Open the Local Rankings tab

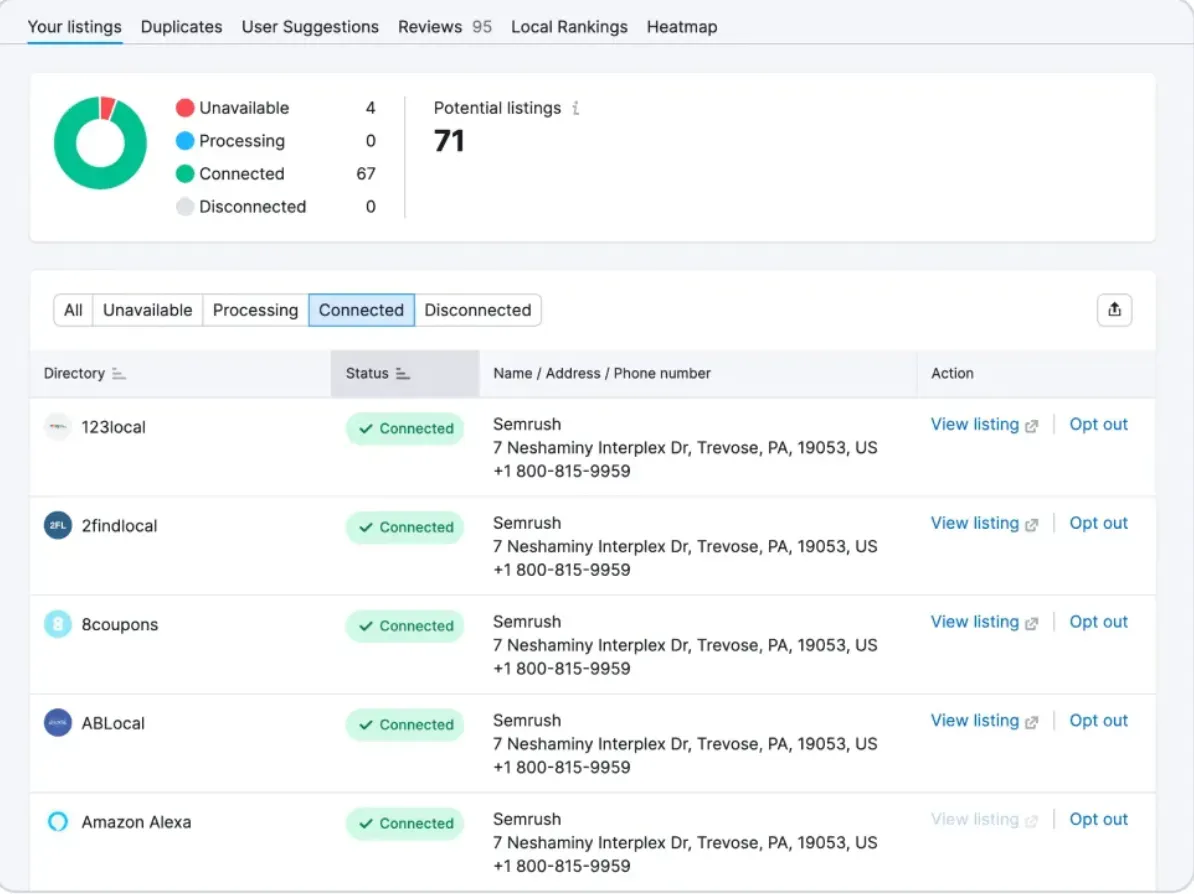coord(570,27)
